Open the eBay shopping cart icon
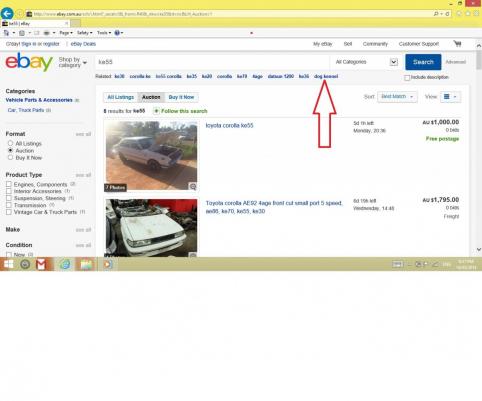 (457, 44)
